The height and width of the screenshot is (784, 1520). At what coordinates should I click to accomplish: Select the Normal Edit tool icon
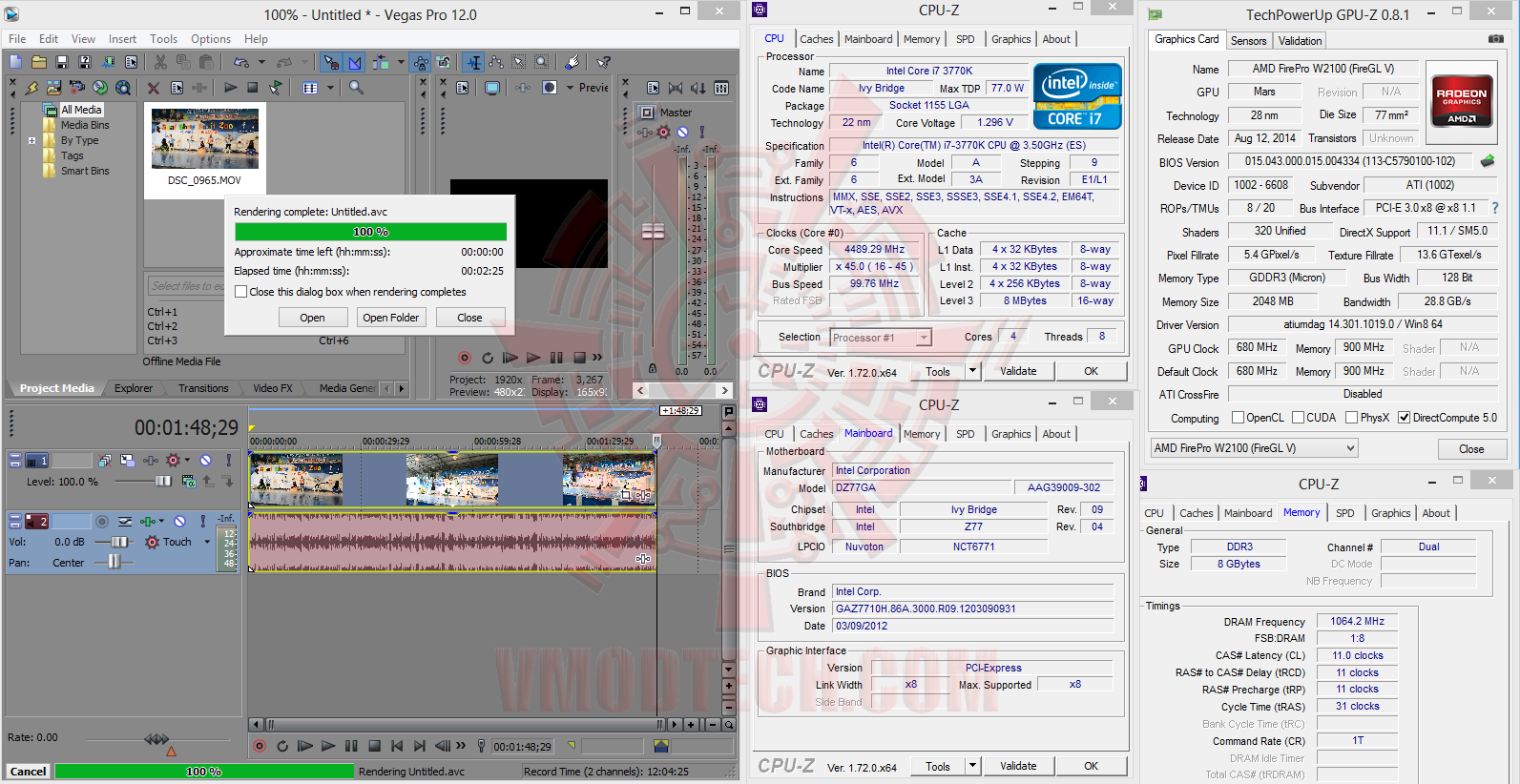click(x=473, y=62)
